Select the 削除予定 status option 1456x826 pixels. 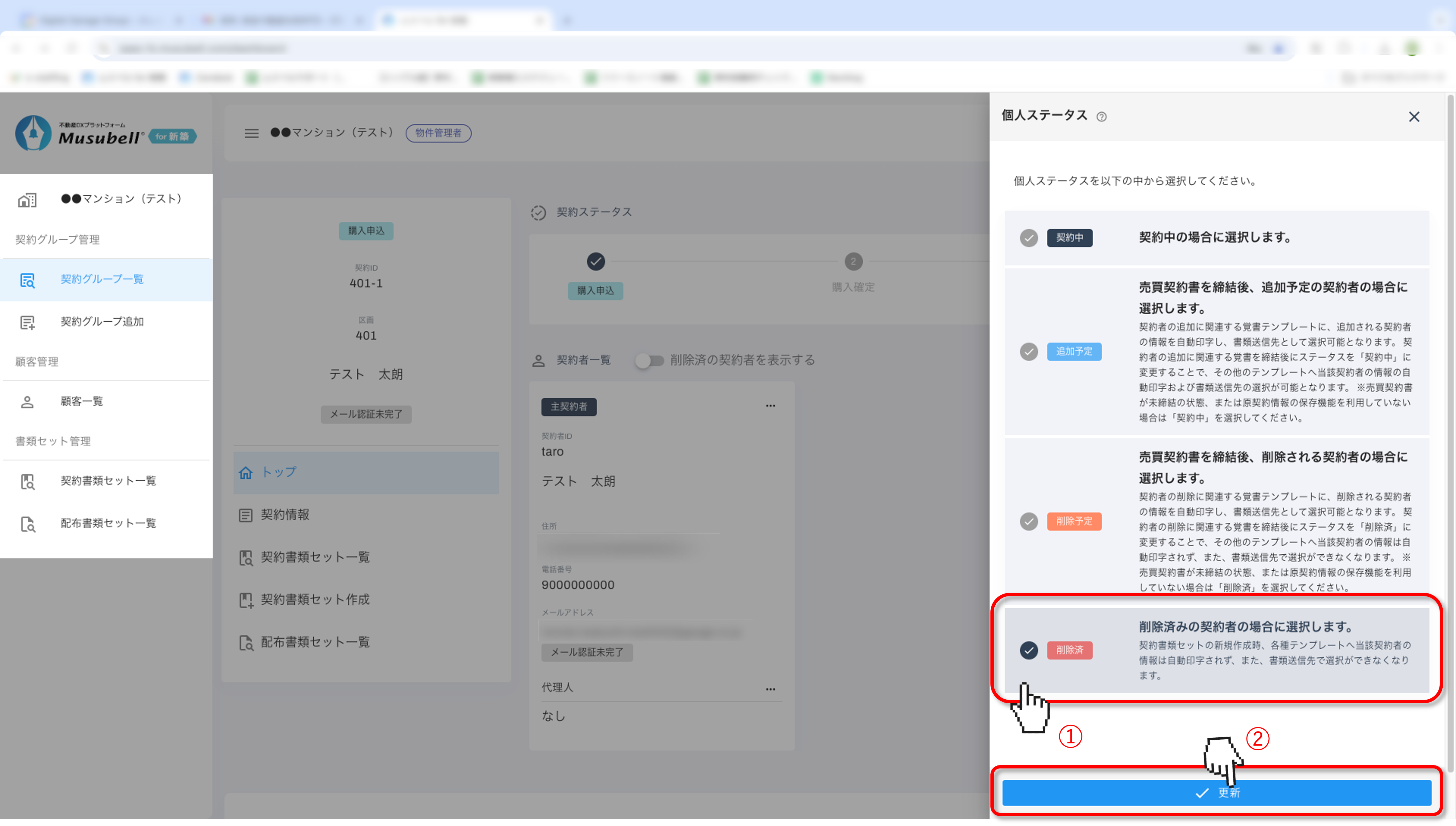1028,521
